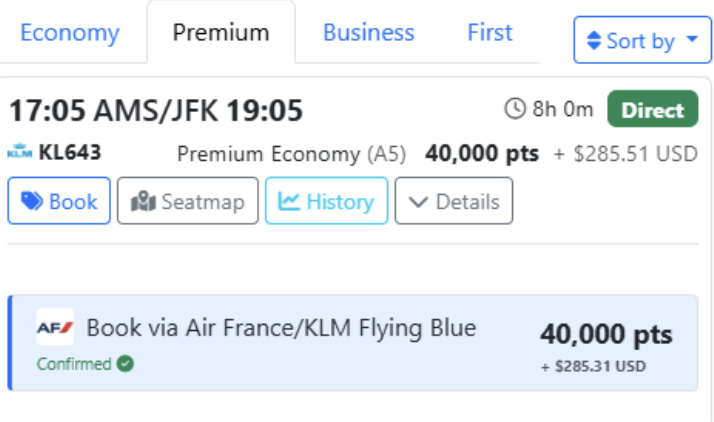Image resolution: width=714 pixels, height=422 pixels.
Task: Click the sort arrows icon
Action: 594,41
